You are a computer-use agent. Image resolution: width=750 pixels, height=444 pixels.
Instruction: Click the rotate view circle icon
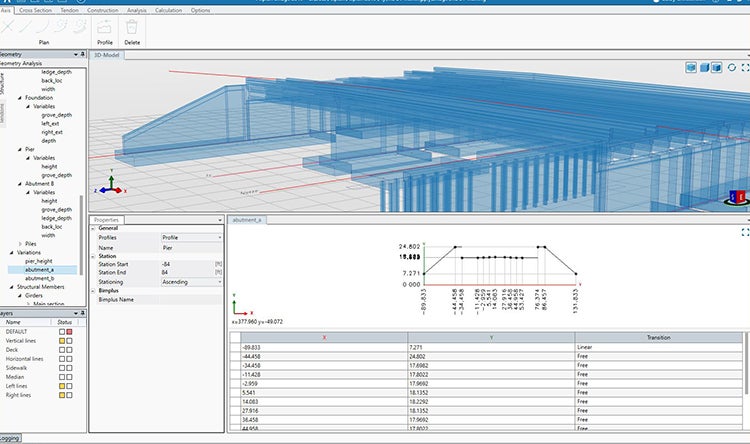pyautogui.click(x=731, y=67)
